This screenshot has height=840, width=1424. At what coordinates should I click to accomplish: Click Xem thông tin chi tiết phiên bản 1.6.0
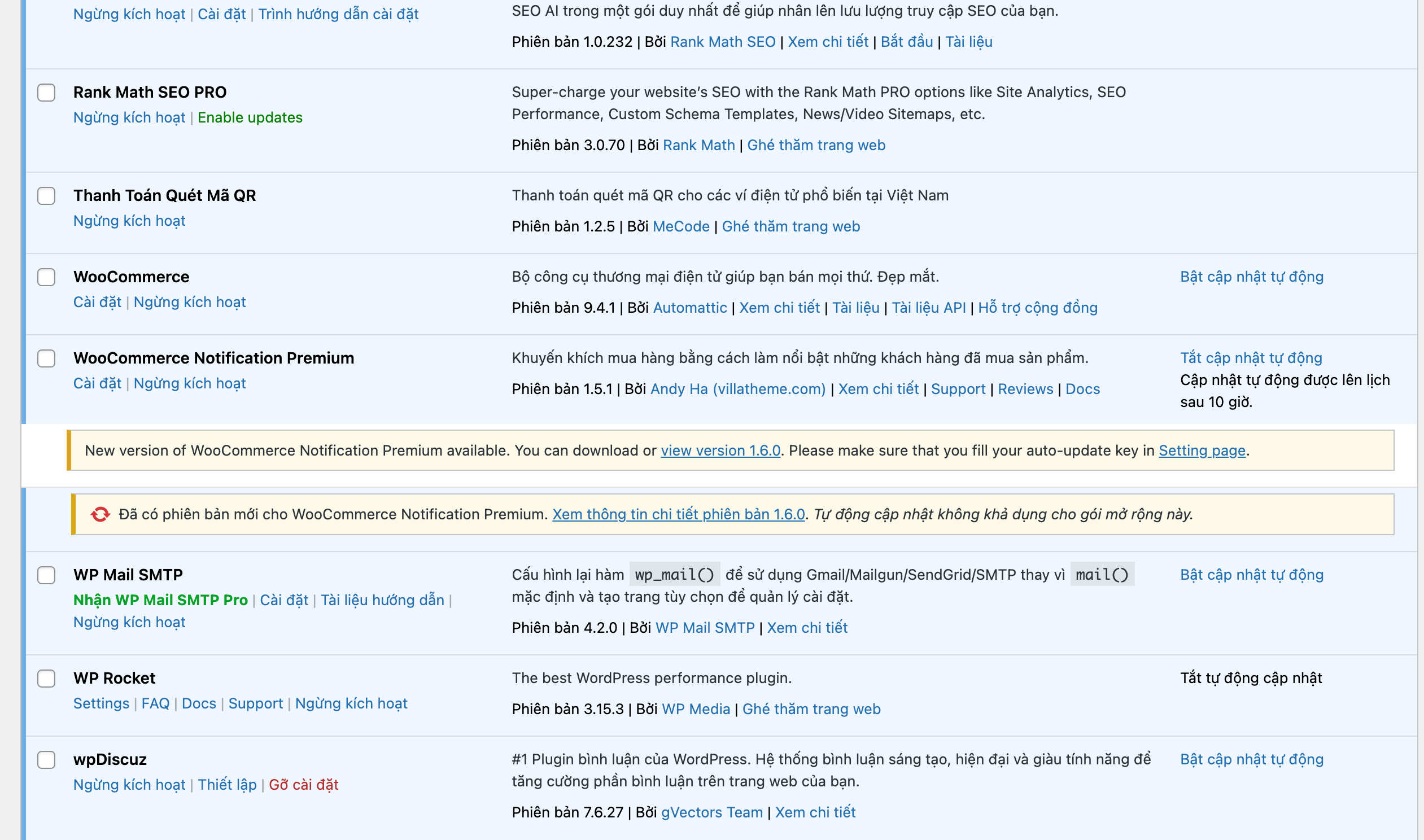678,514
